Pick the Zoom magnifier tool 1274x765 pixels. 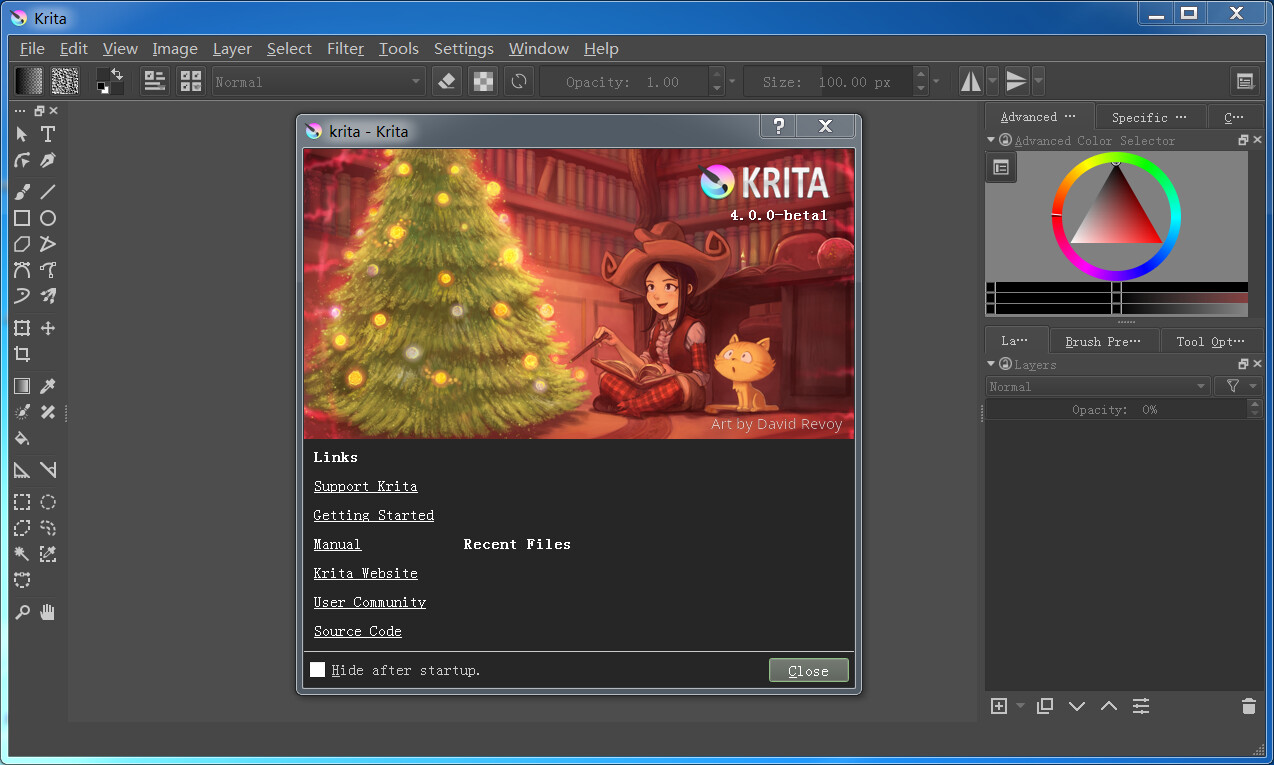[21, 612]
